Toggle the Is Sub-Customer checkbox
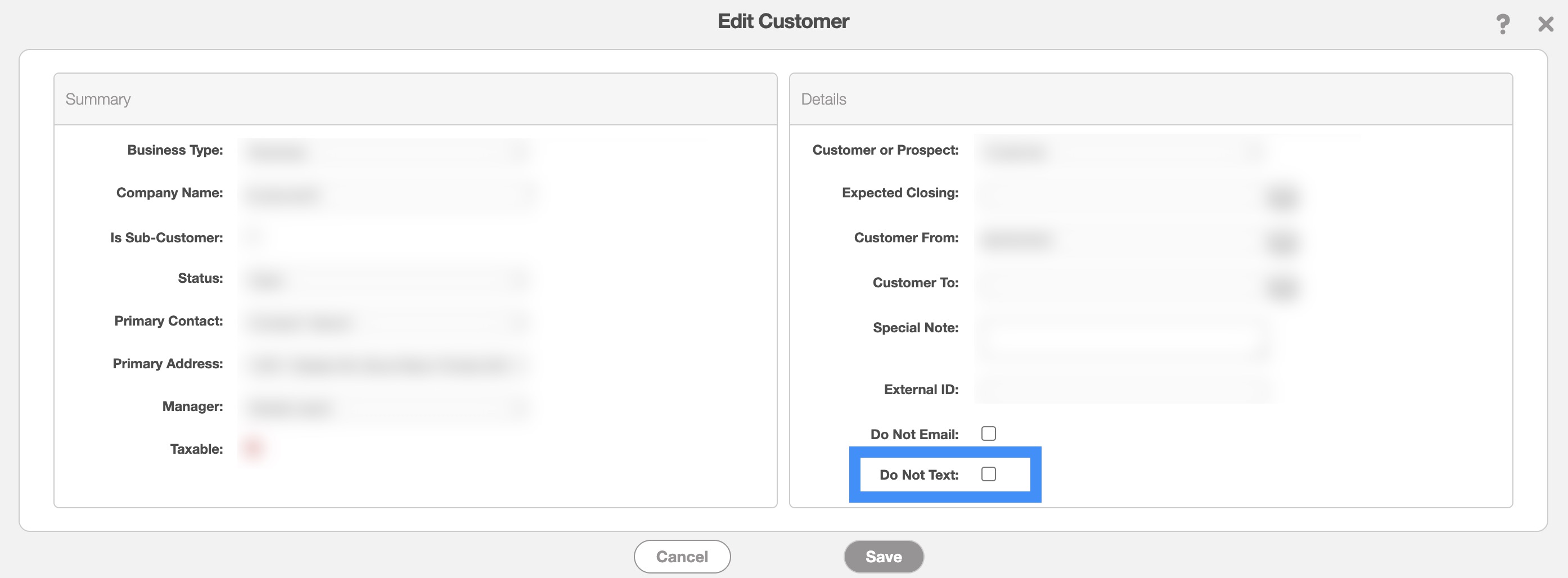This screenshot has height=578, width=1568. (x=253, y=237)
